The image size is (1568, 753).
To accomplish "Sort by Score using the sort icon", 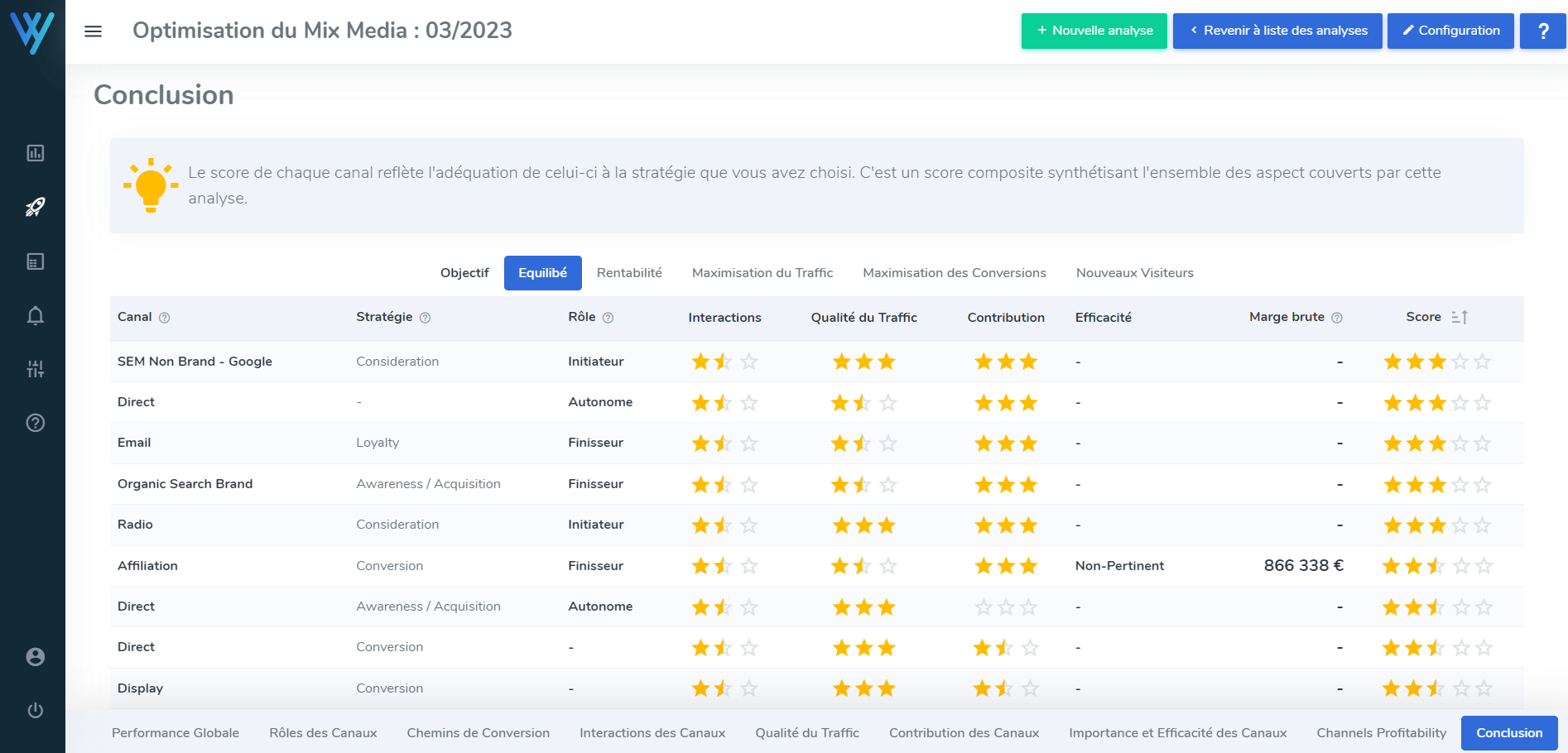I will 1460,317.
